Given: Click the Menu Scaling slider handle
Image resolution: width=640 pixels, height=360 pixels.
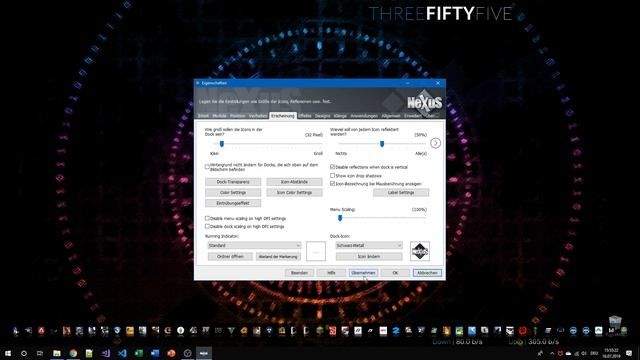Looking at the screenshot, I should point(340,218).
